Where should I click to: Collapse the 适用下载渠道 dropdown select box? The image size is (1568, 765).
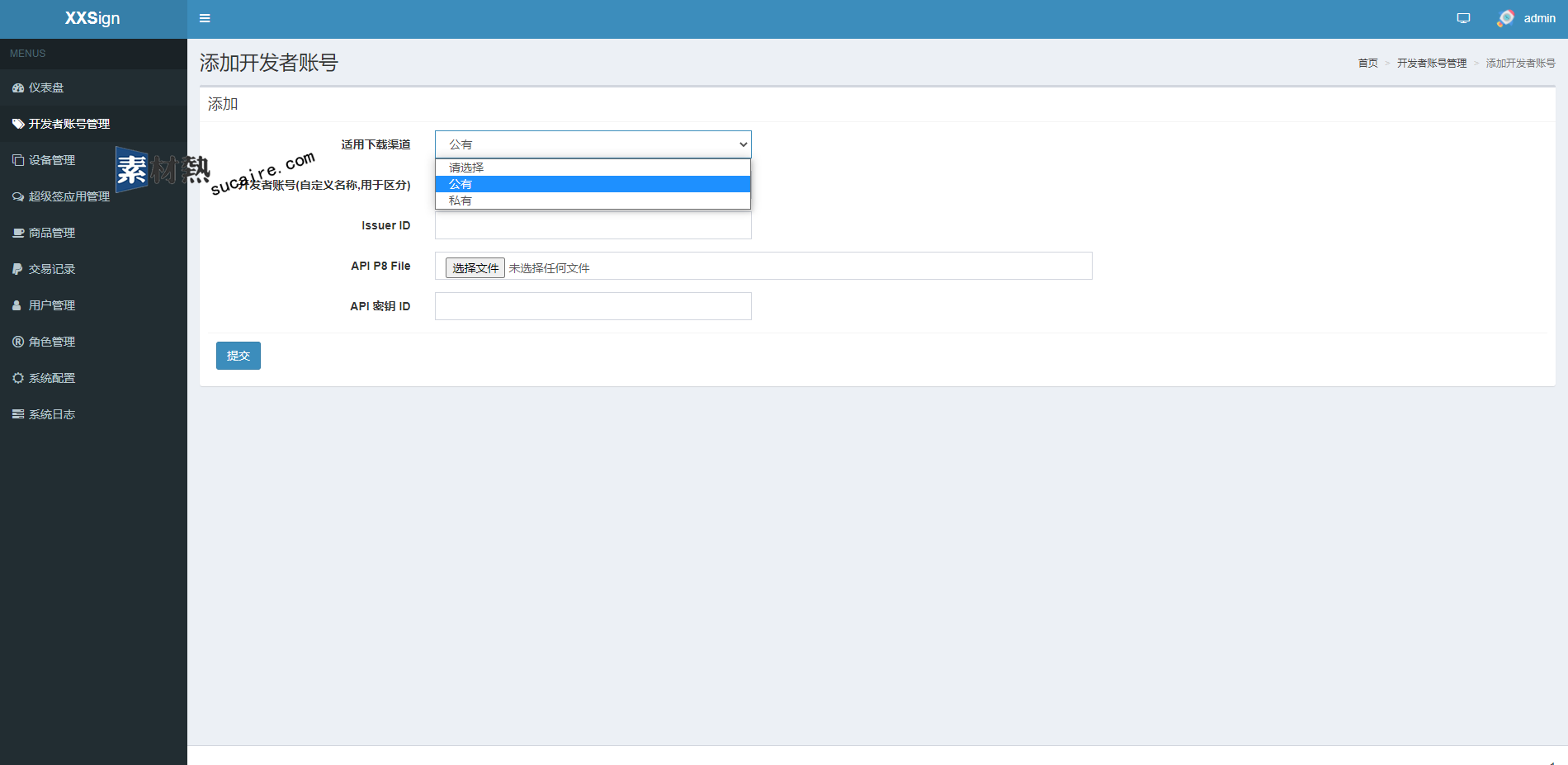[593, 144]
